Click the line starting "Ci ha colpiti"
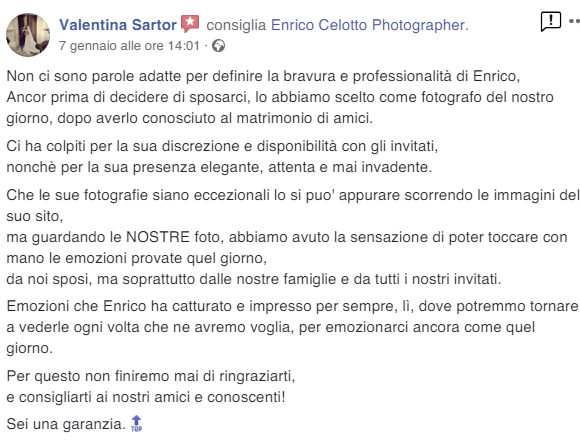580x442 pixels. [x=222, y=146]
